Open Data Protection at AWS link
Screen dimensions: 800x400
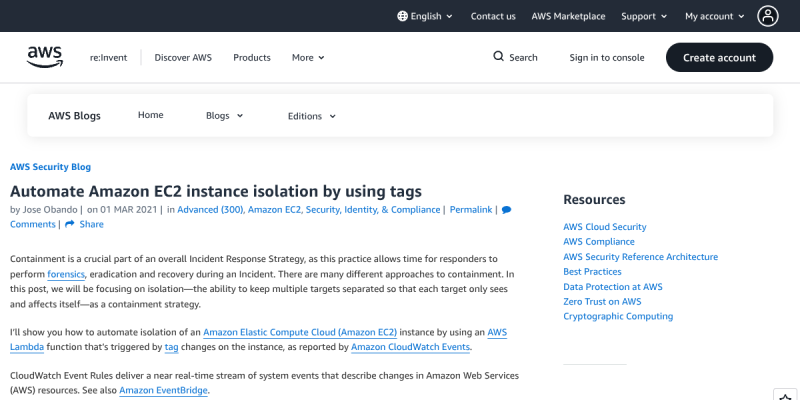[x=613, y=287]
